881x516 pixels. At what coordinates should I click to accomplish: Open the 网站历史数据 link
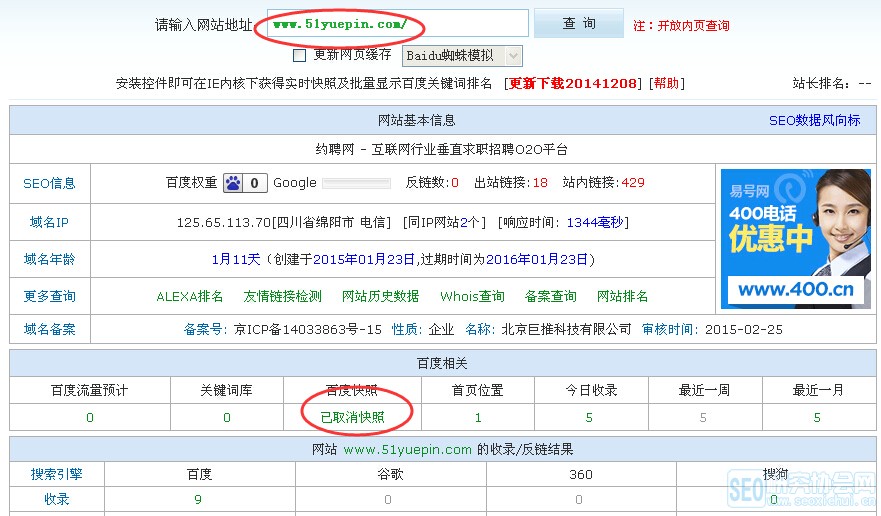380,296
